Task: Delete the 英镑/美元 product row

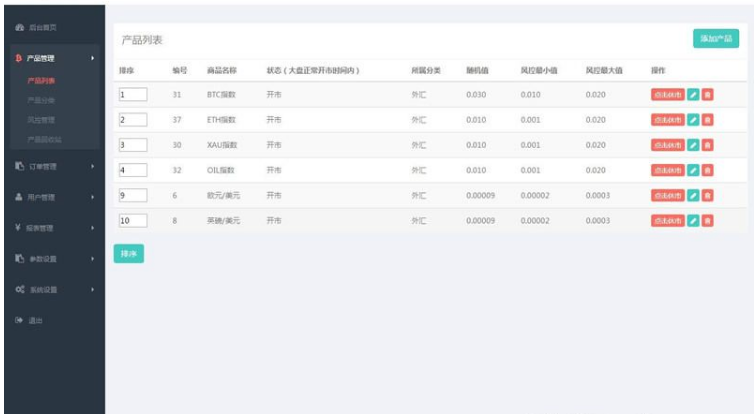Action: [707, 221]
